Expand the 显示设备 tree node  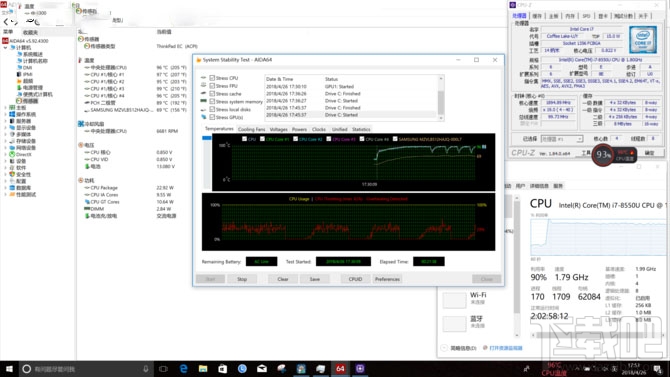(x=5, y=128)
